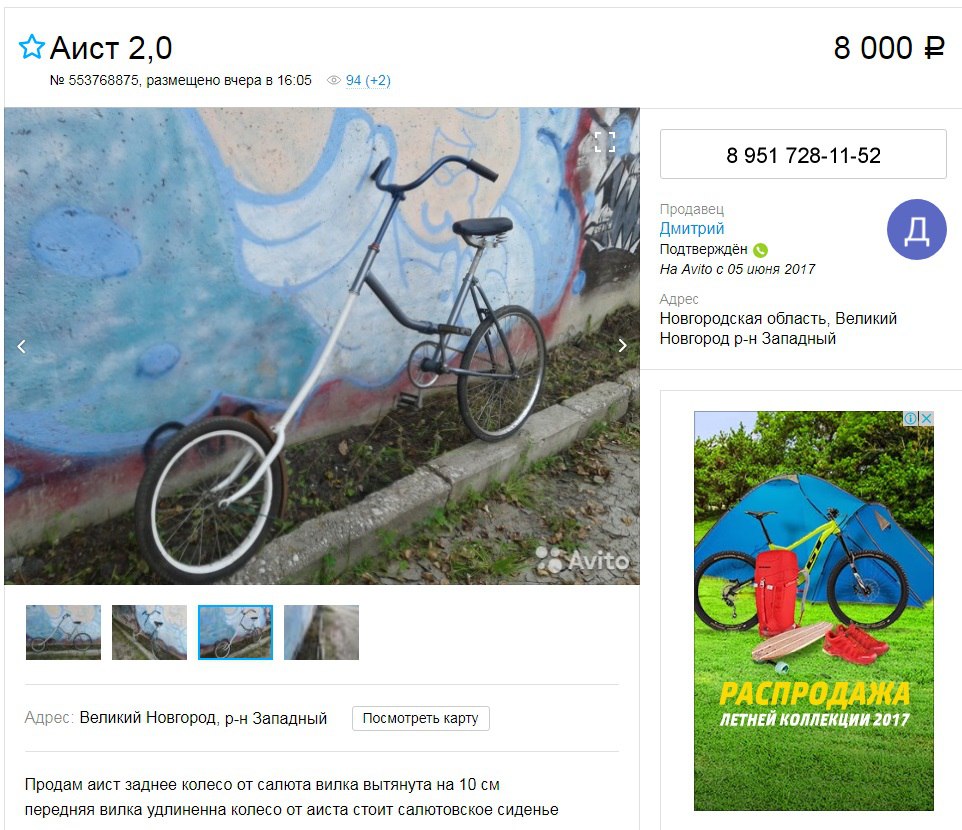Click the Аист 2,0 listing title
The image size is (962, 830).
tap(111, 48)
